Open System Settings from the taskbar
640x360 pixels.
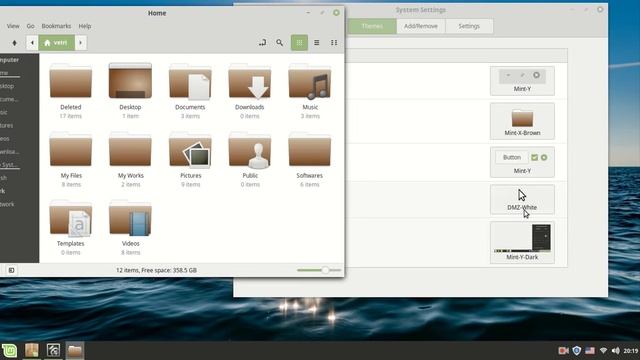(53, 351)
